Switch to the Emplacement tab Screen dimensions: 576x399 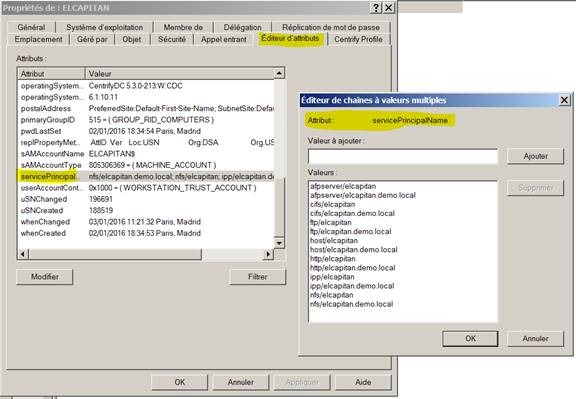pos(38,39)
